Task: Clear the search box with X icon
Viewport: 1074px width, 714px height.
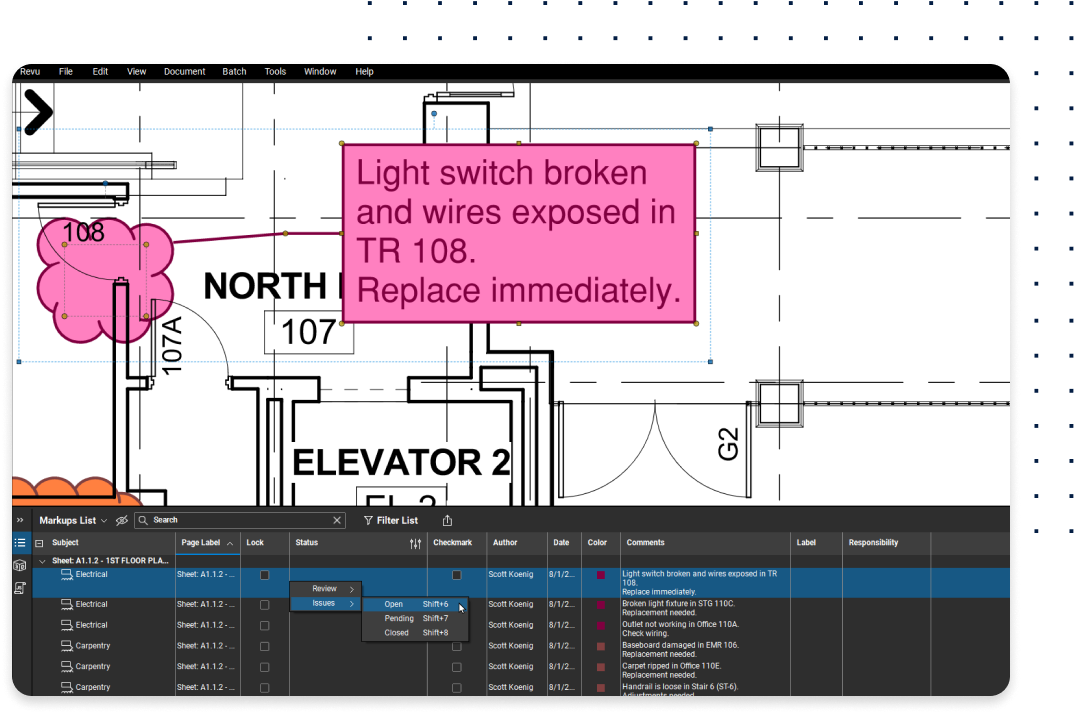Action: [337, 520]
